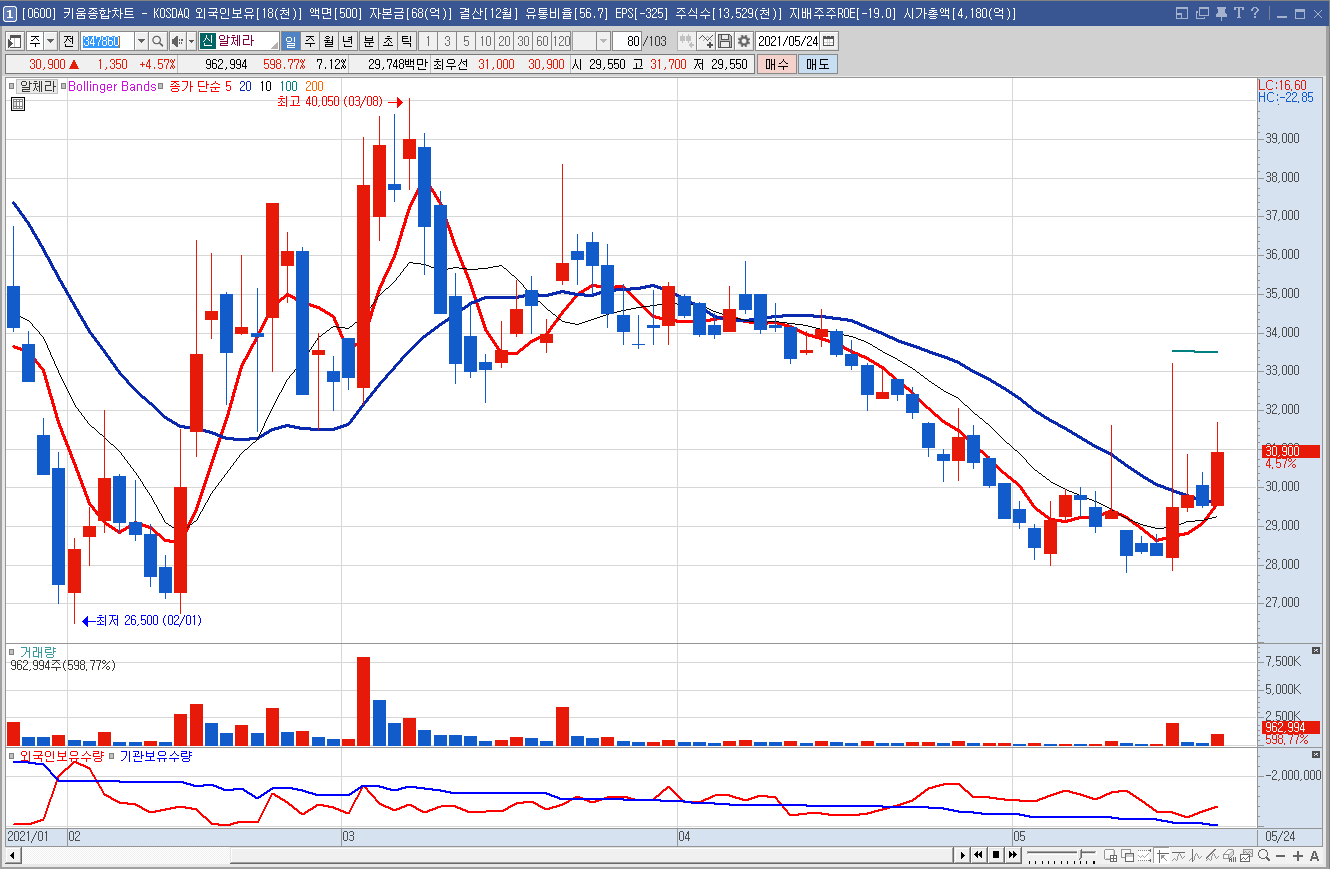
Task: Select 일 daily period toggle
Action: point(290,41)
